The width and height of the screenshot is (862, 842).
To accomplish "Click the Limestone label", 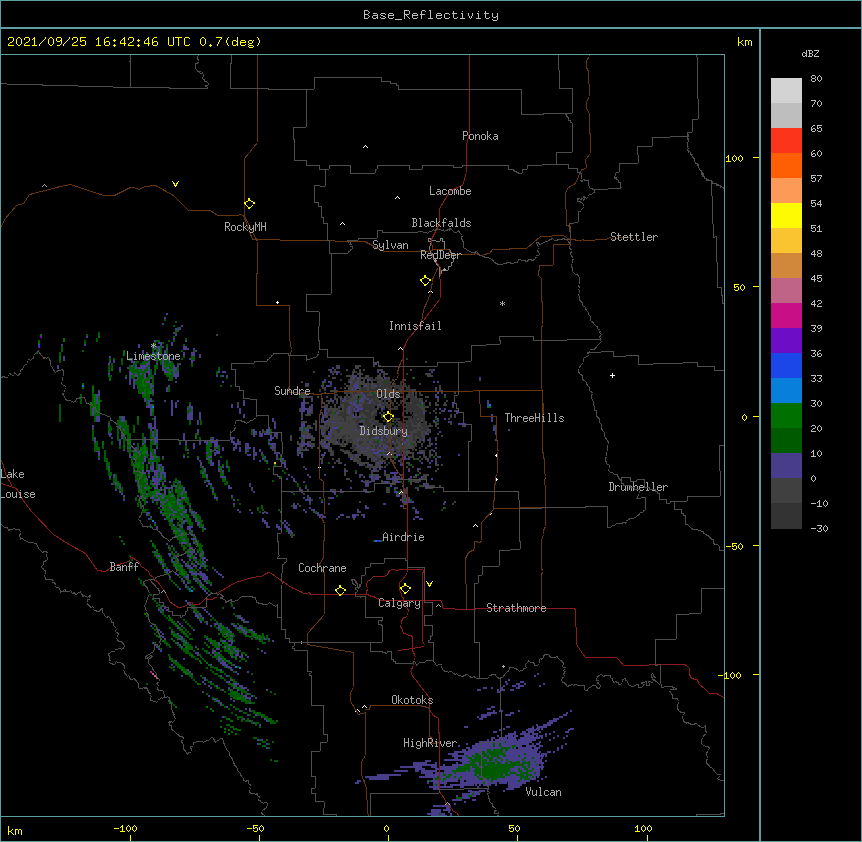I will [x=153, y=356].
